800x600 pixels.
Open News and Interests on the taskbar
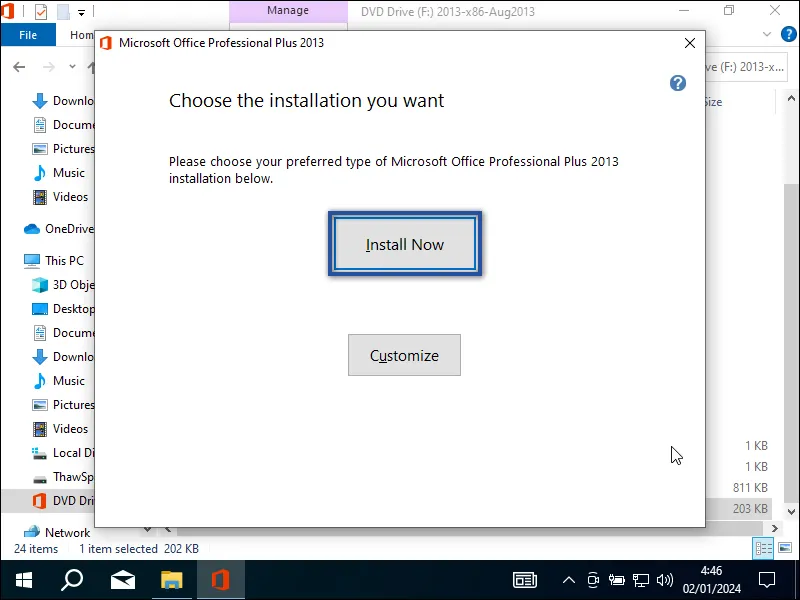[524, 579]
